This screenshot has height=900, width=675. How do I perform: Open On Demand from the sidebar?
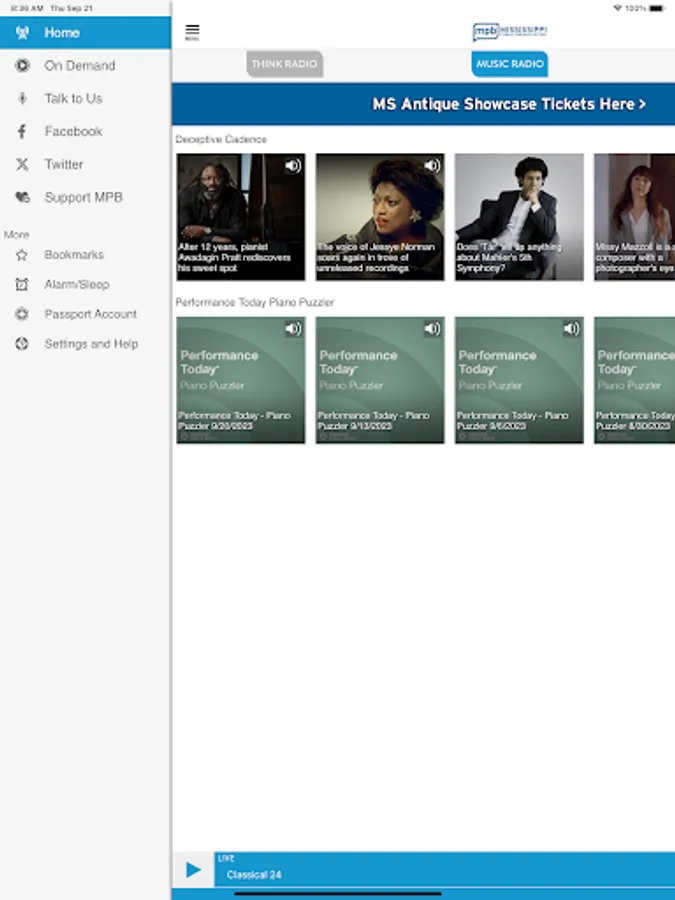tap(79, 66)
